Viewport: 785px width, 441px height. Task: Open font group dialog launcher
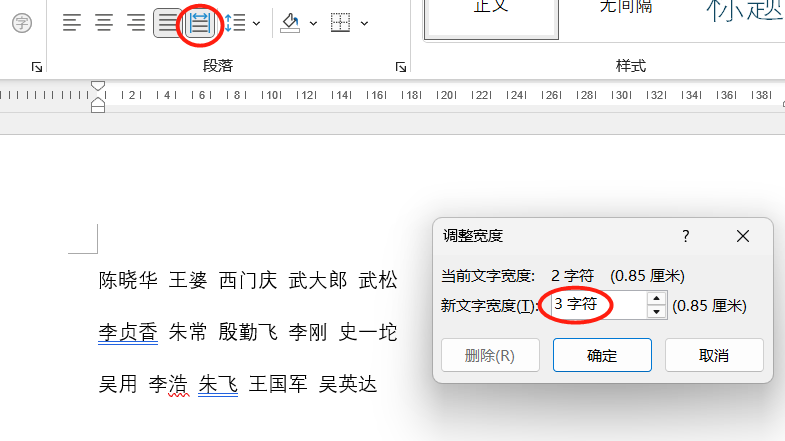point(37,67)
